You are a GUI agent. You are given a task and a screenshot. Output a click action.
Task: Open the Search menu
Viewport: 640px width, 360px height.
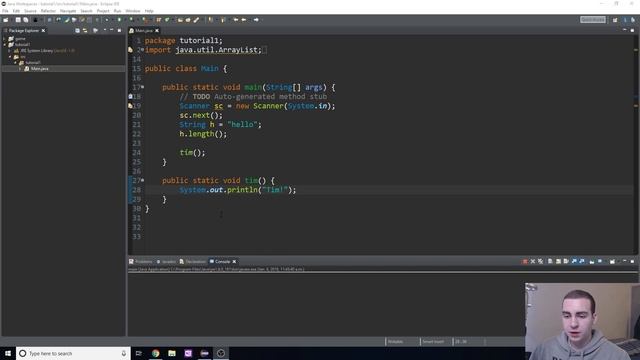(86, 11)
